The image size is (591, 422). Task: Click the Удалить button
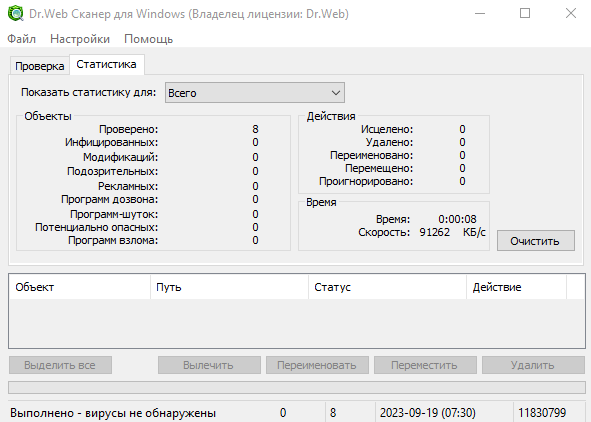[x=533, y=365]
